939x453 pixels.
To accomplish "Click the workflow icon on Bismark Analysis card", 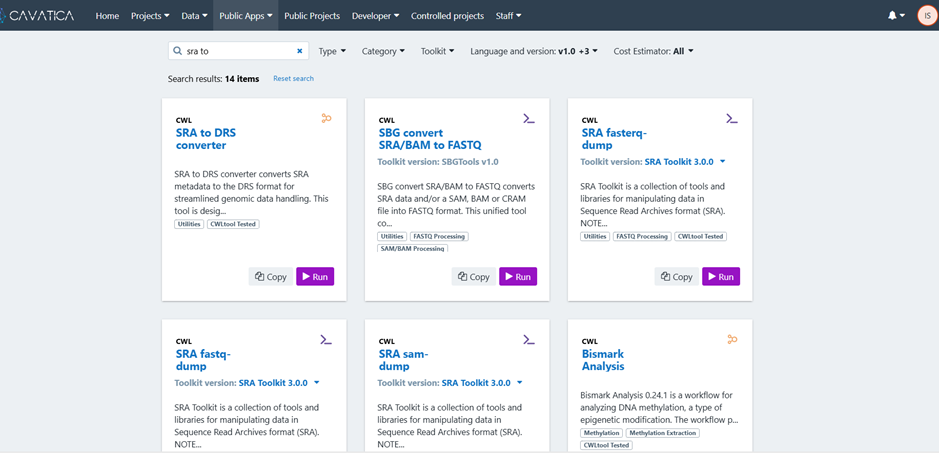I will coord(732,339).
